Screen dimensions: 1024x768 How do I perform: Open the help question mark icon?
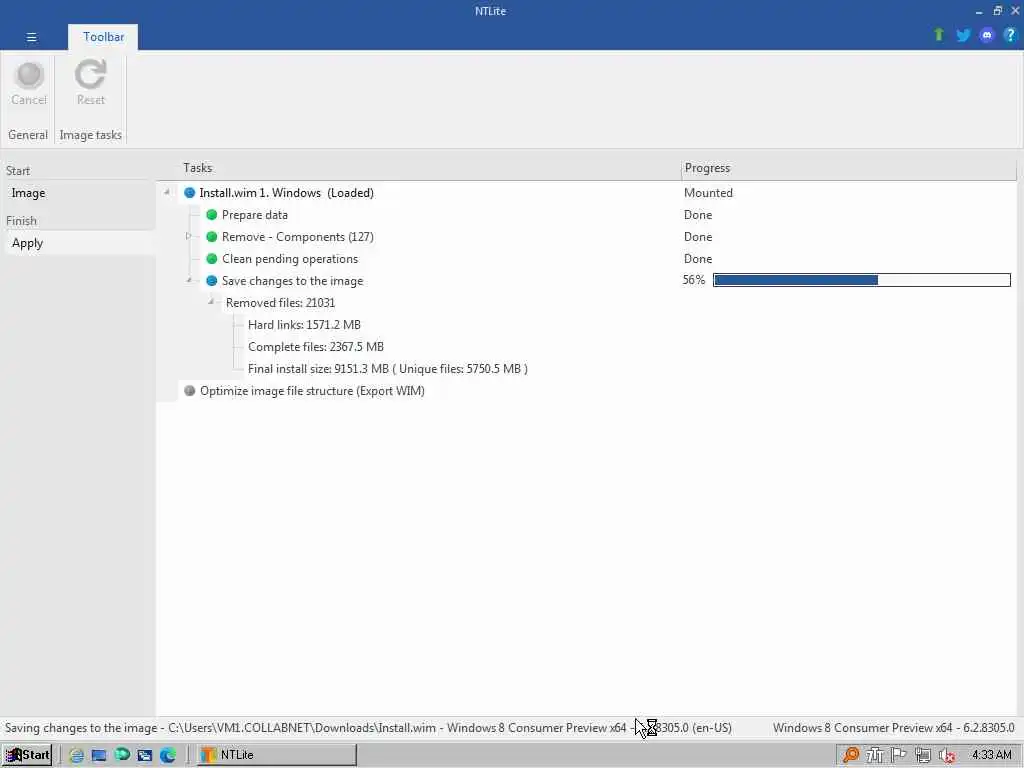pyautogui.click(x=1010, y=35)
